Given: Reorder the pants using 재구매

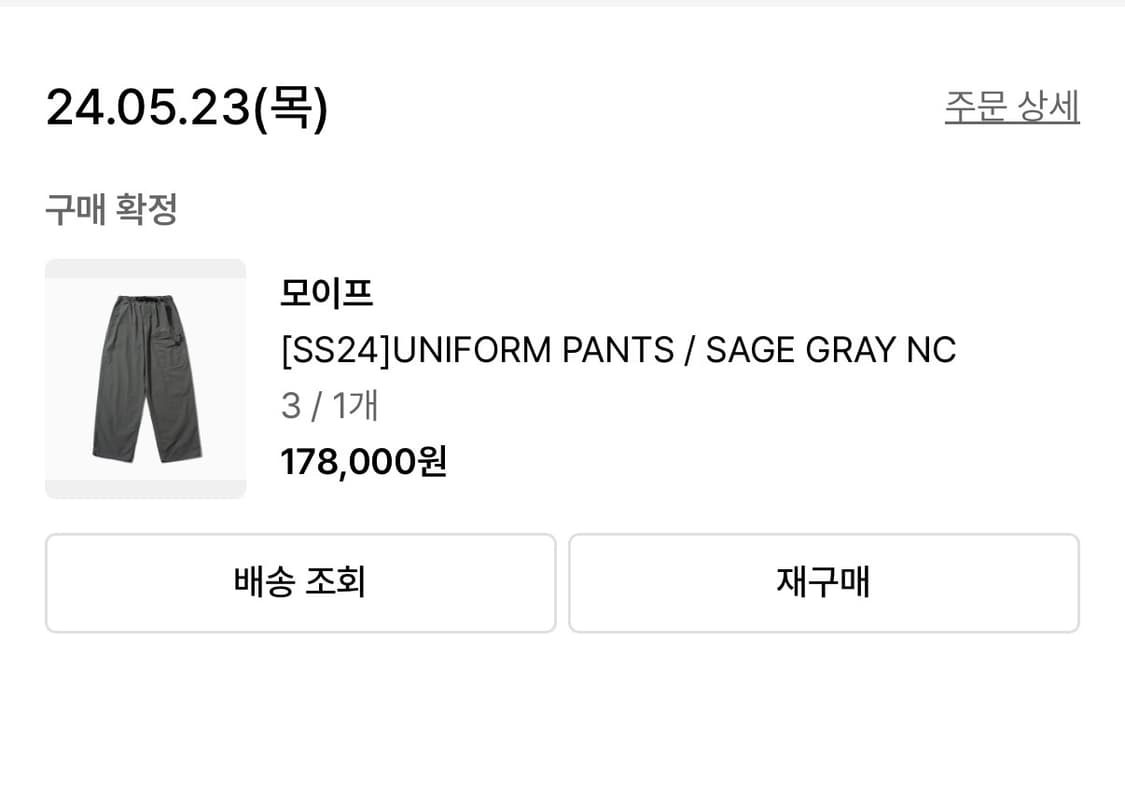Looking at the screenshot, I should (823, 583).
